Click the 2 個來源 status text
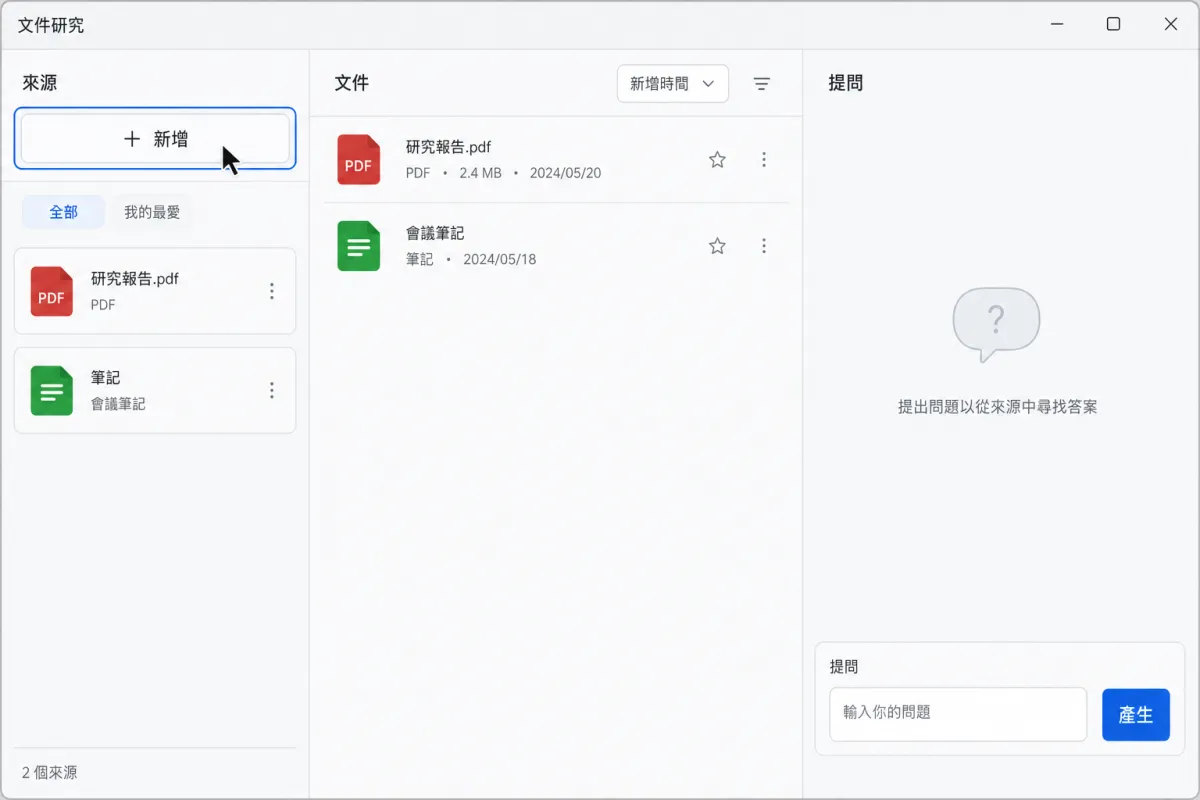The image size is (1200, 800). pos(50,772)
